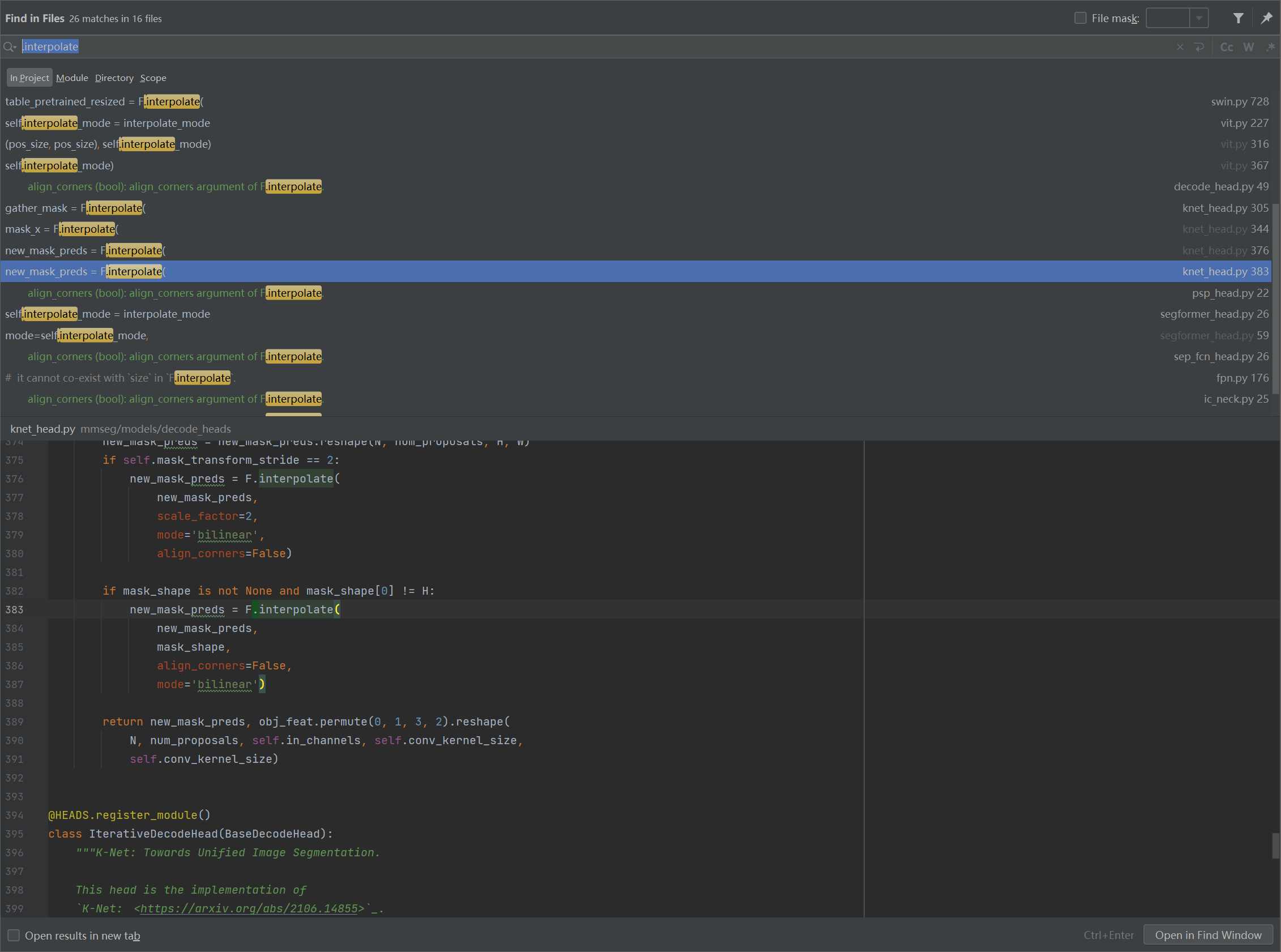Check Open results in new tab

(x=14, y=935)
